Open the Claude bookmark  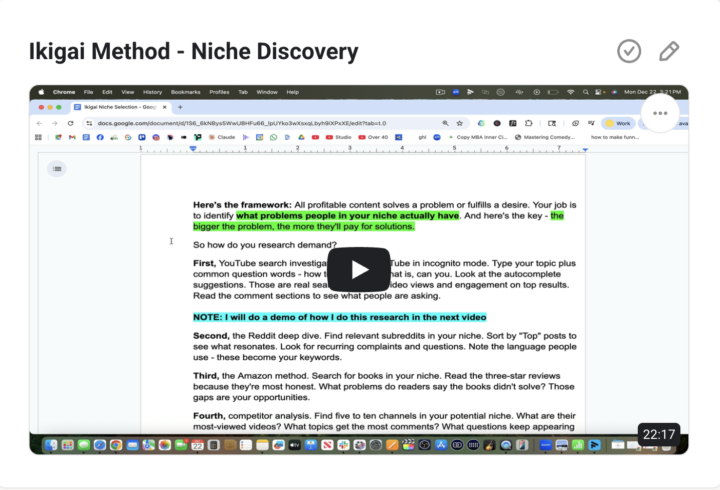click(x=222, y=137)
